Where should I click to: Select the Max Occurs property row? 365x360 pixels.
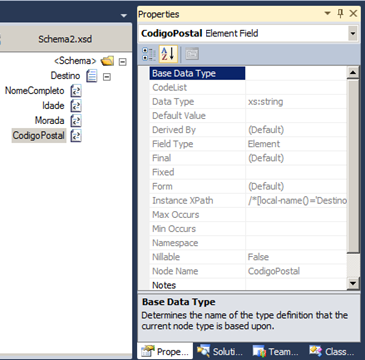click(248, 214)
